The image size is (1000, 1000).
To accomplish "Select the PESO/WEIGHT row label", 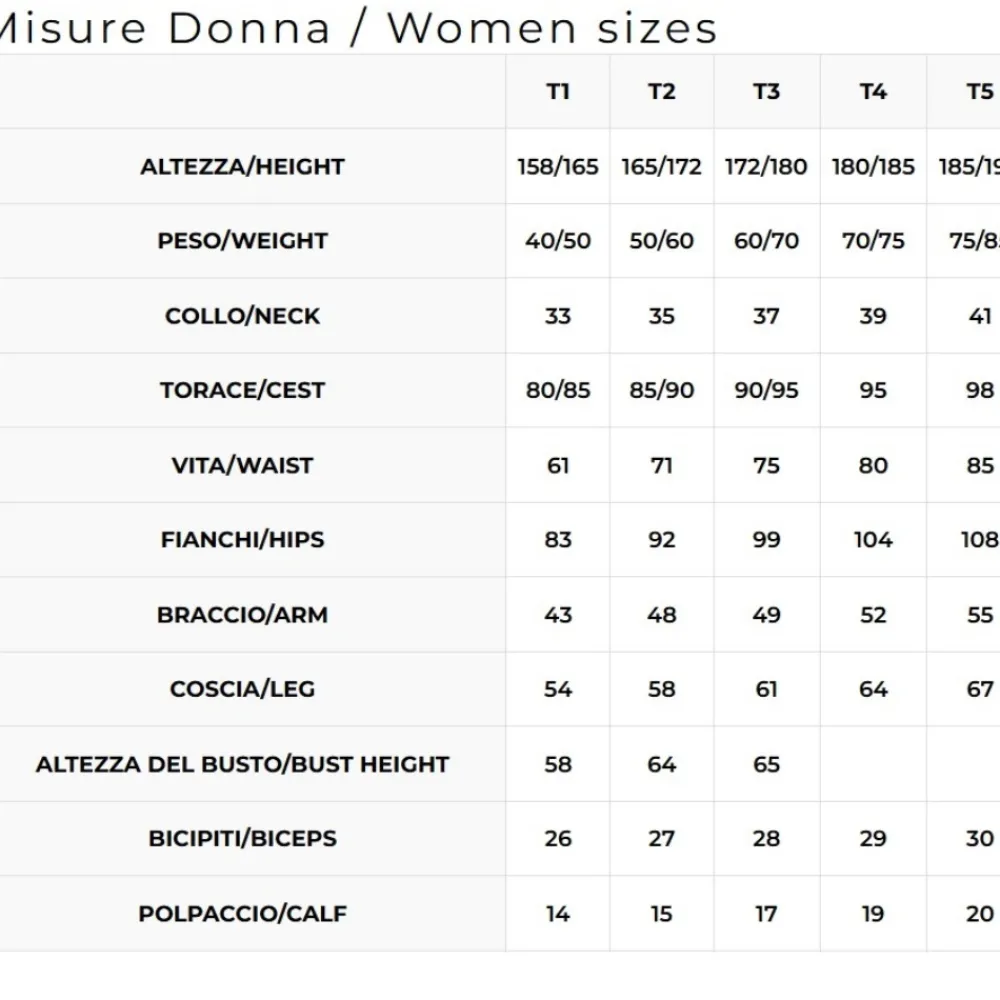I will click(242, 241).
